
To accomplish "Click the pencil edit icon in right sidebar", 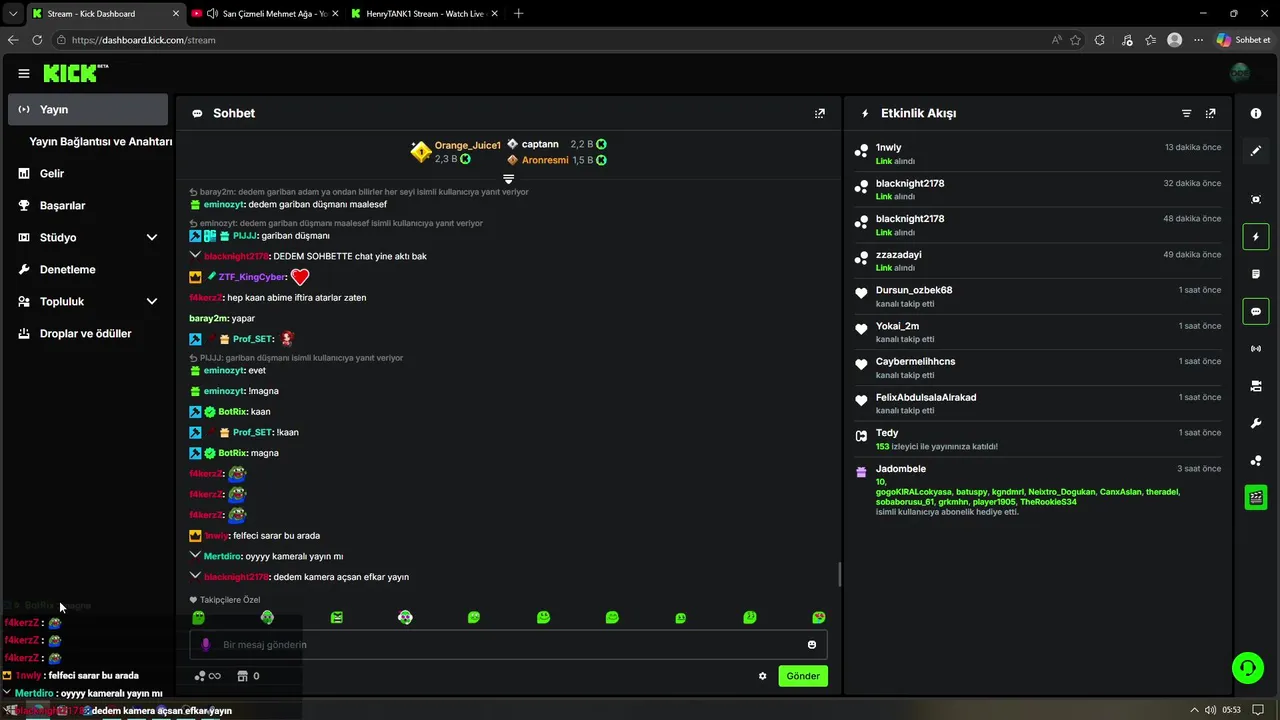I will pos(1256,151).
